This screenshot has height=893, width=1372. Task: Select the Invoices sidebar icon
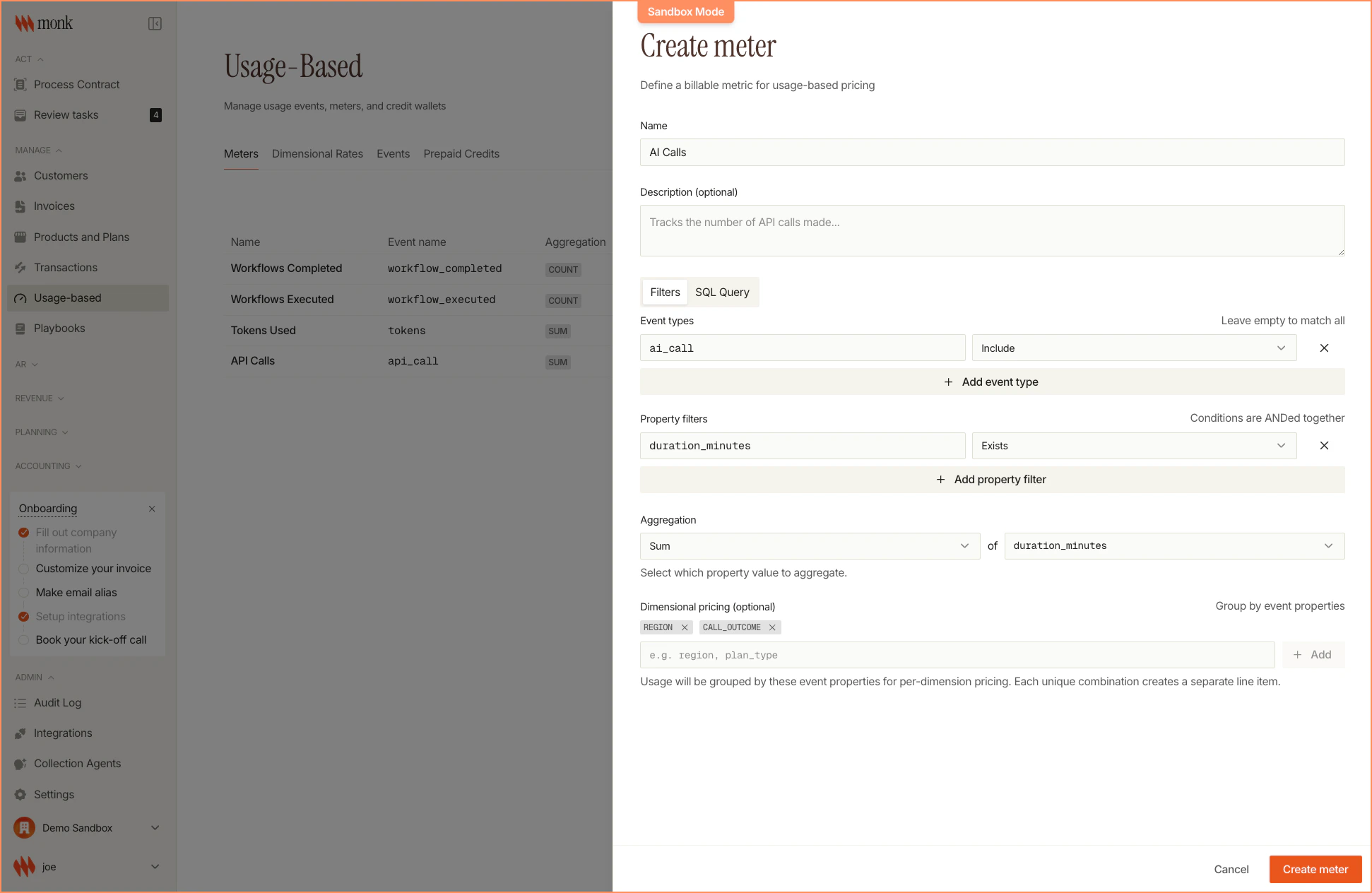click(20, 206)
